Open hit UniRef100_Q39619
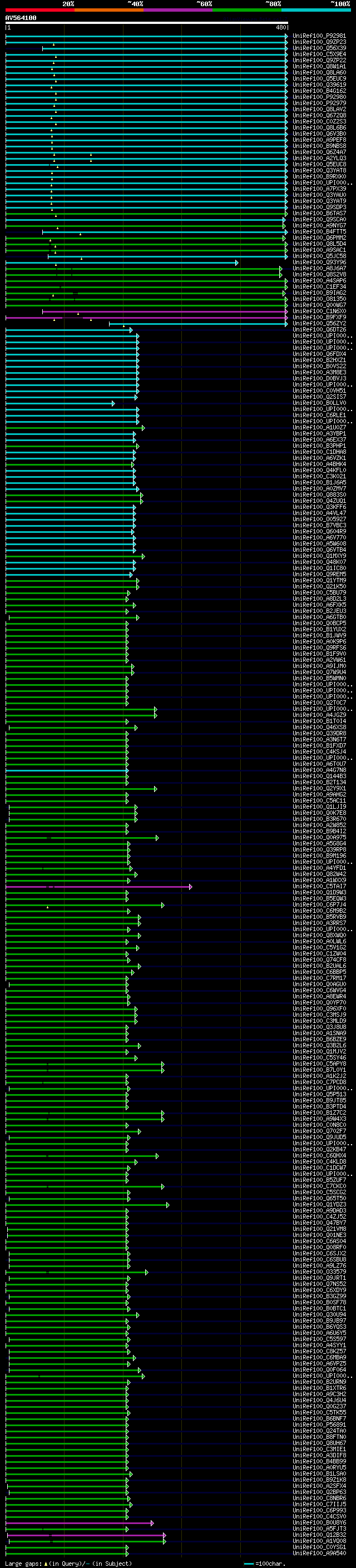The image size is (356, 1568). [319, 85]
